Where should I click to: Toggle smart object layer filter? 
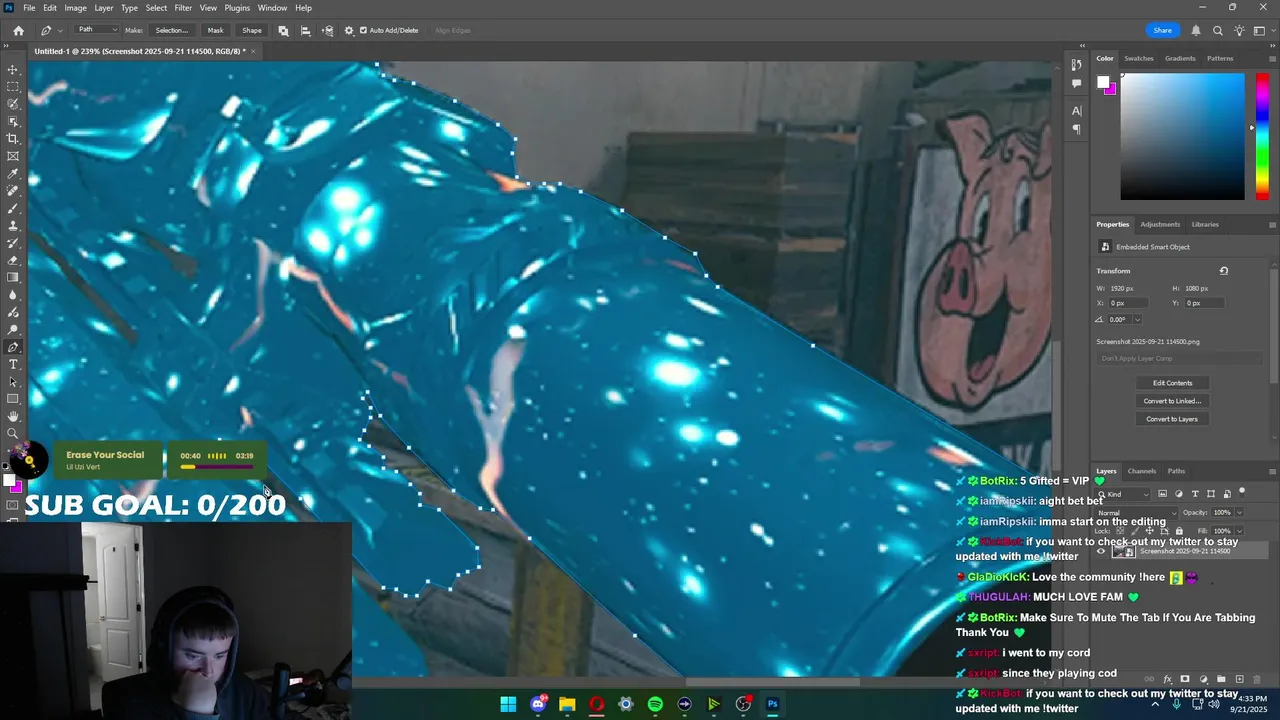(x=1227, y=494)
